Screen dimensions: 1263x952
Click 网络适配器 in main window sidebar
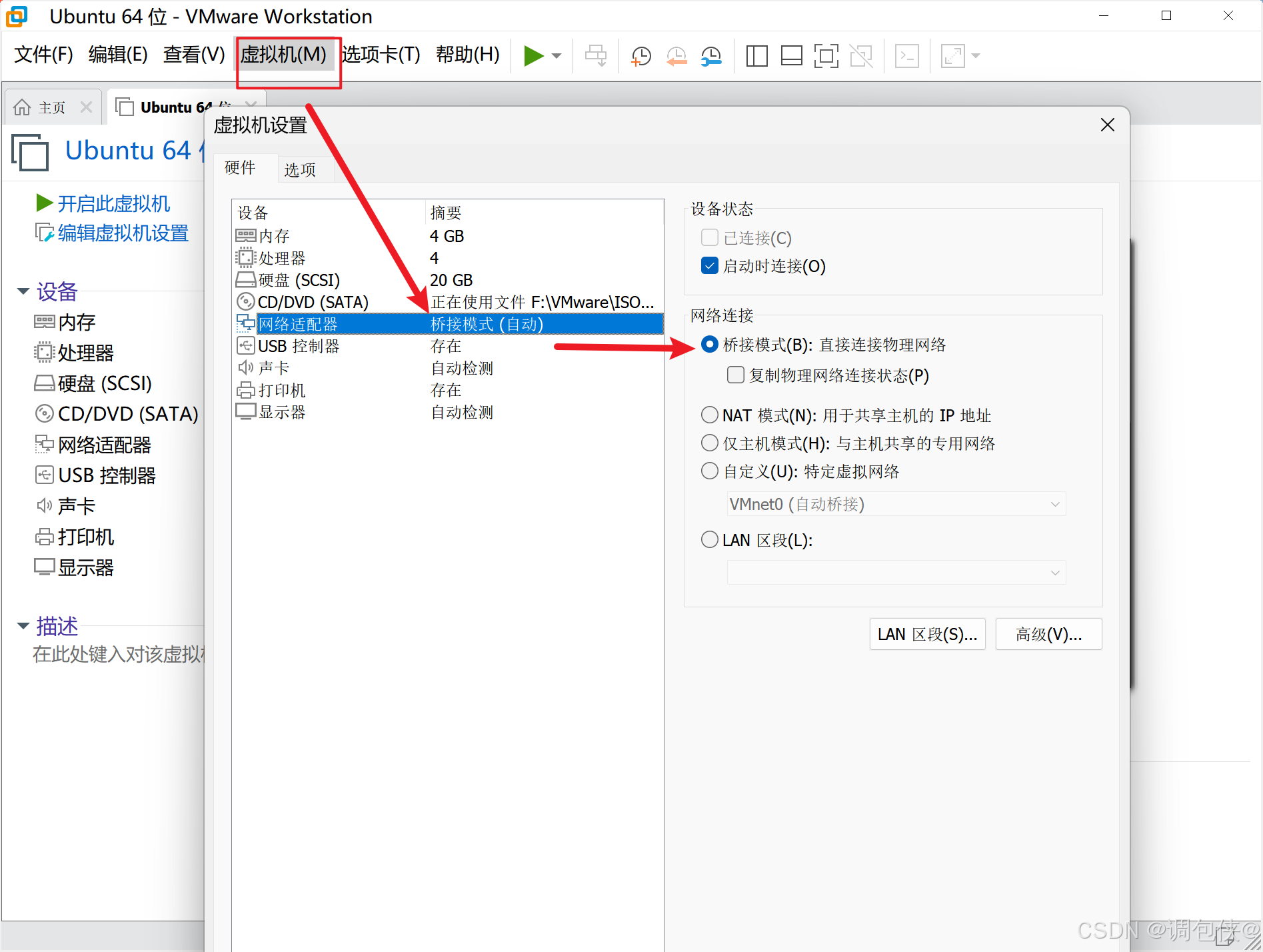pyautogui.click(x=93, y=445)
